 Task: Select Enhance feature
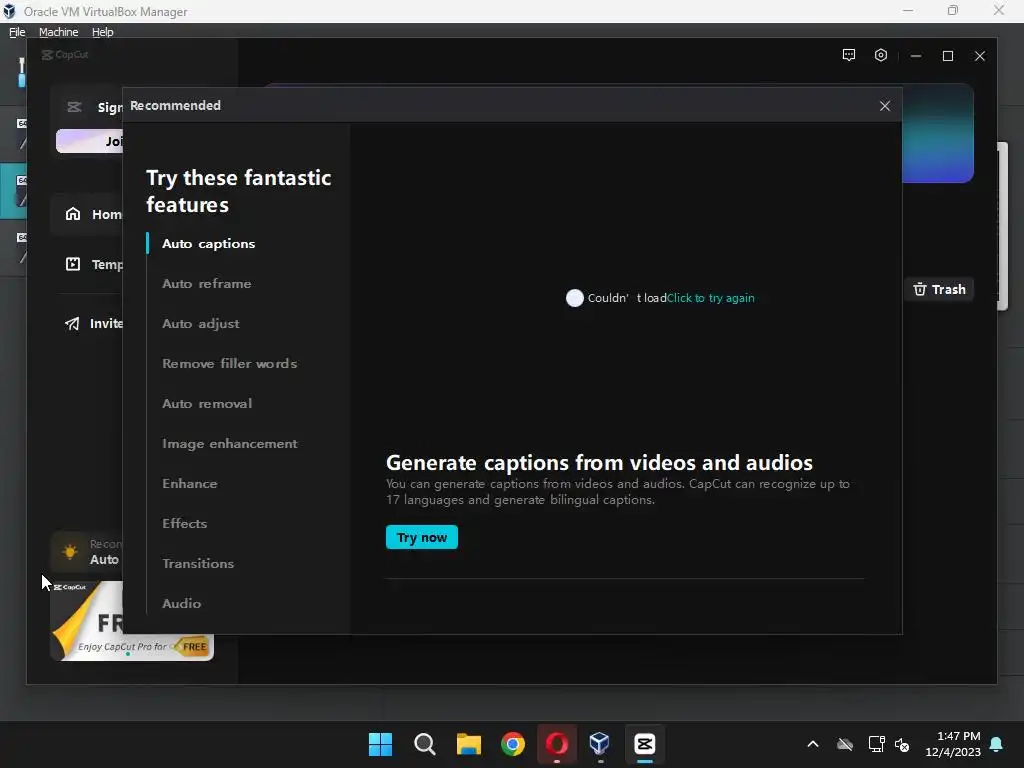tap(189, 483)
